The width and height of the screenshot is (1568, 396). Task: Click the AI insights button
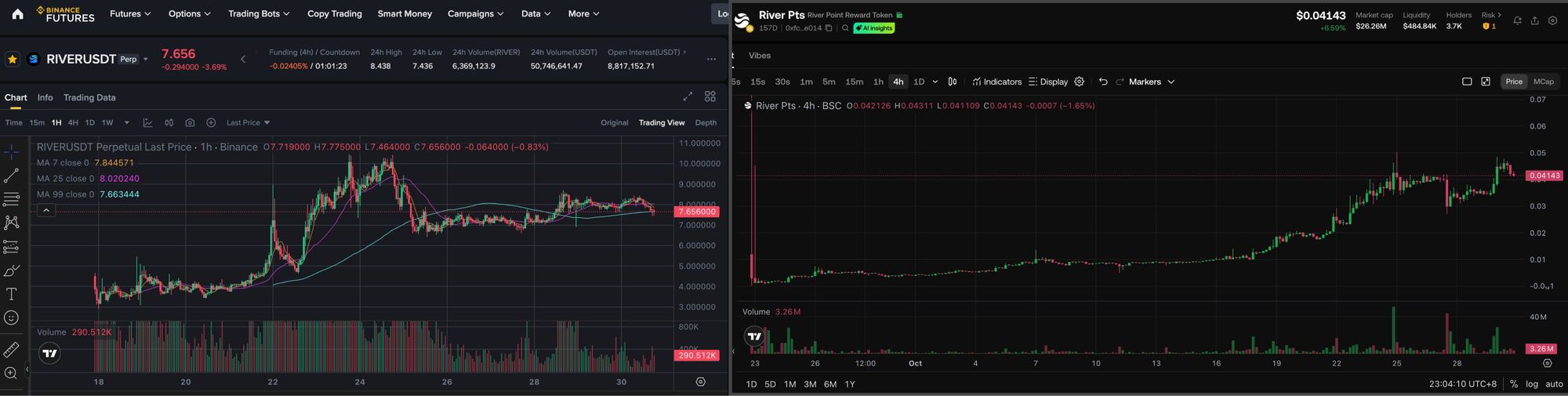tap(874, 28)
